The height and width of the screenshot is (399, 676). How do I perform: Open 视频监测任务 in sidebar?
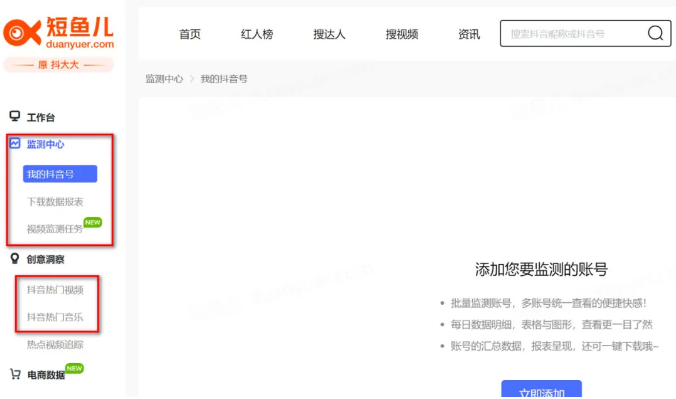[55, 229]
